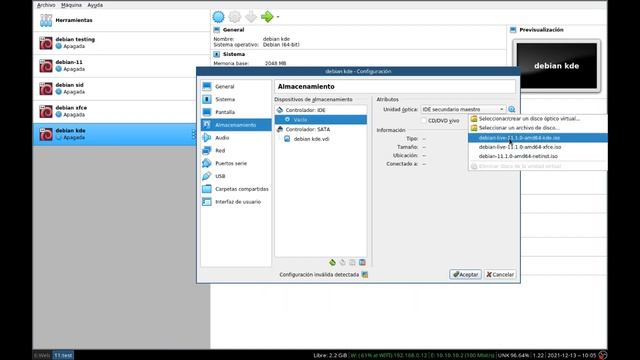Open the Archivo menu
Viewport: 640px width, 360px height.
[46, 5]
